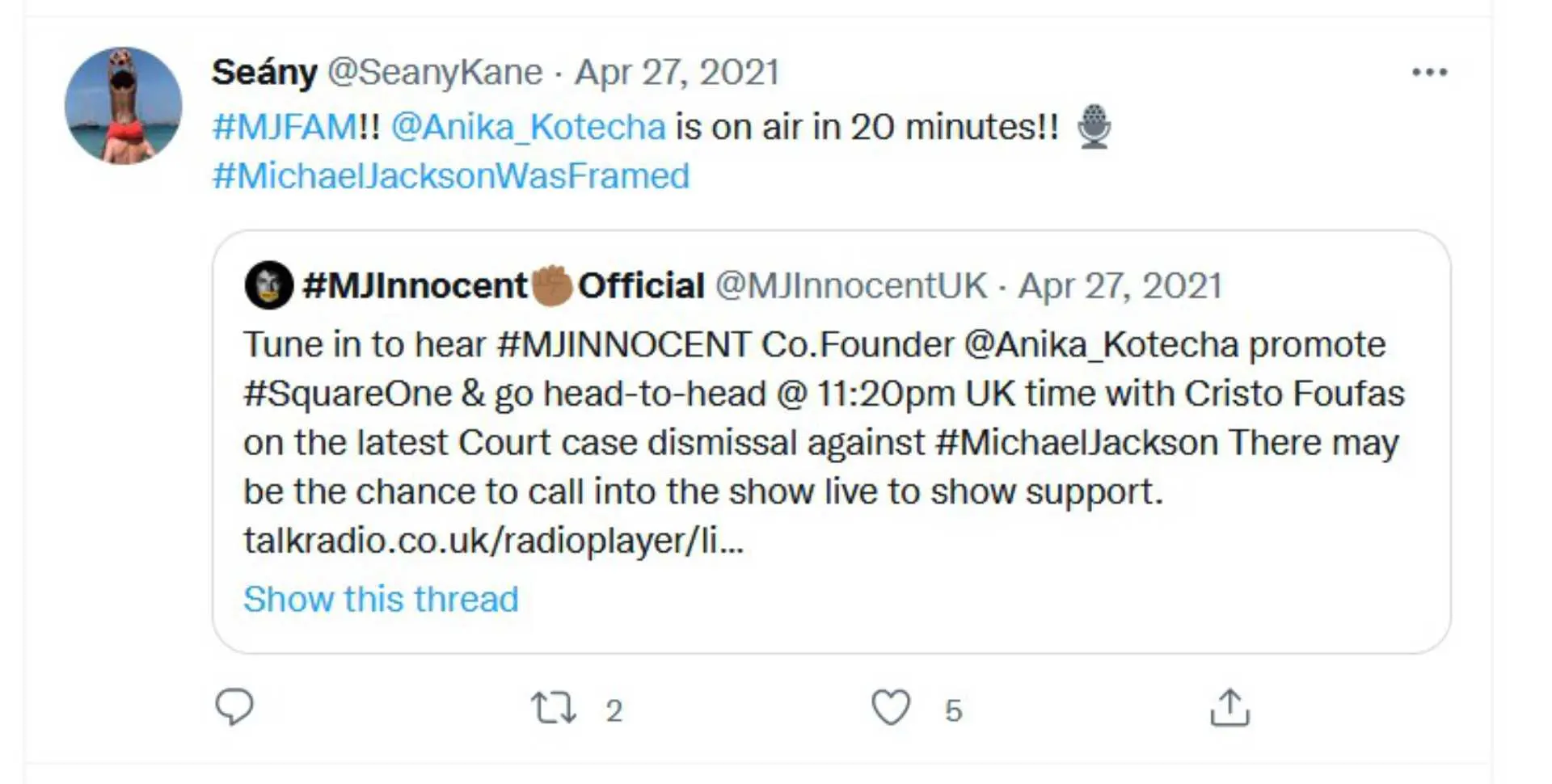Viewport: 1552px width, 784px height.
Task: Click the @SeanyKane handle
Action: [x=435, y=73]
